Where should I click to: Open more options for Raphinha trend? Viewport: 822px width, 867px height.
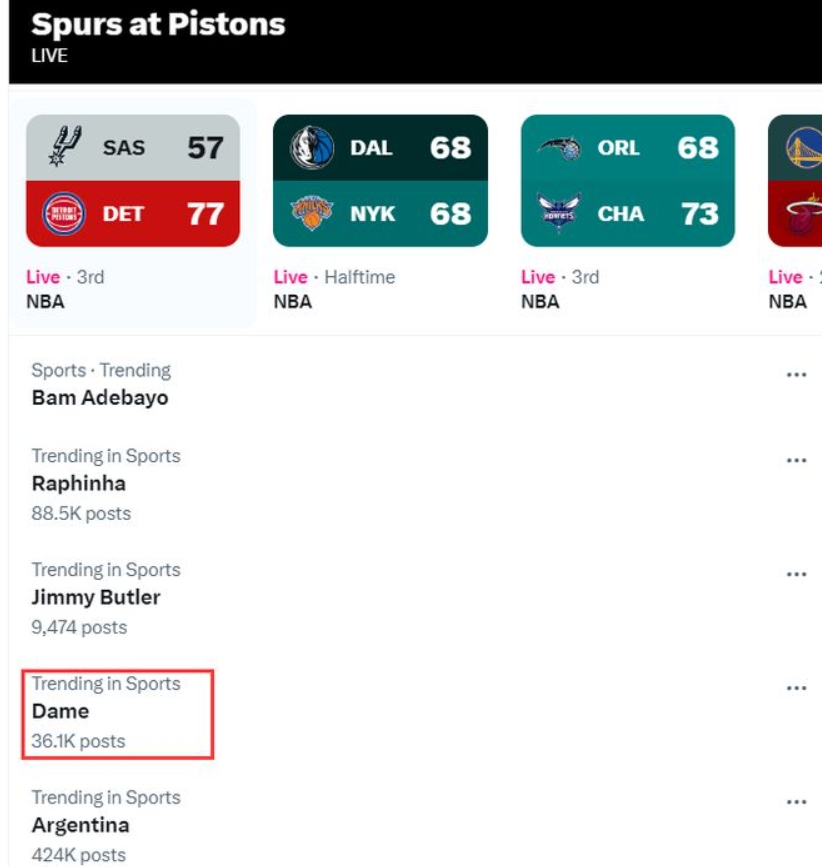pyautogui.click(x=796, y=461)
